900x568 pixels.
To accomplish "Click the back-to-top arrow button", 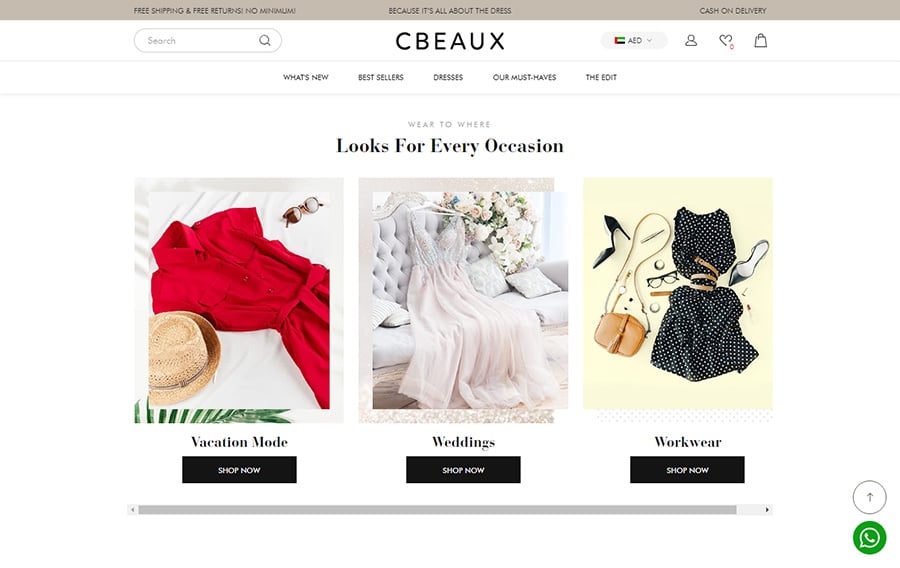I will coord(870,497).
